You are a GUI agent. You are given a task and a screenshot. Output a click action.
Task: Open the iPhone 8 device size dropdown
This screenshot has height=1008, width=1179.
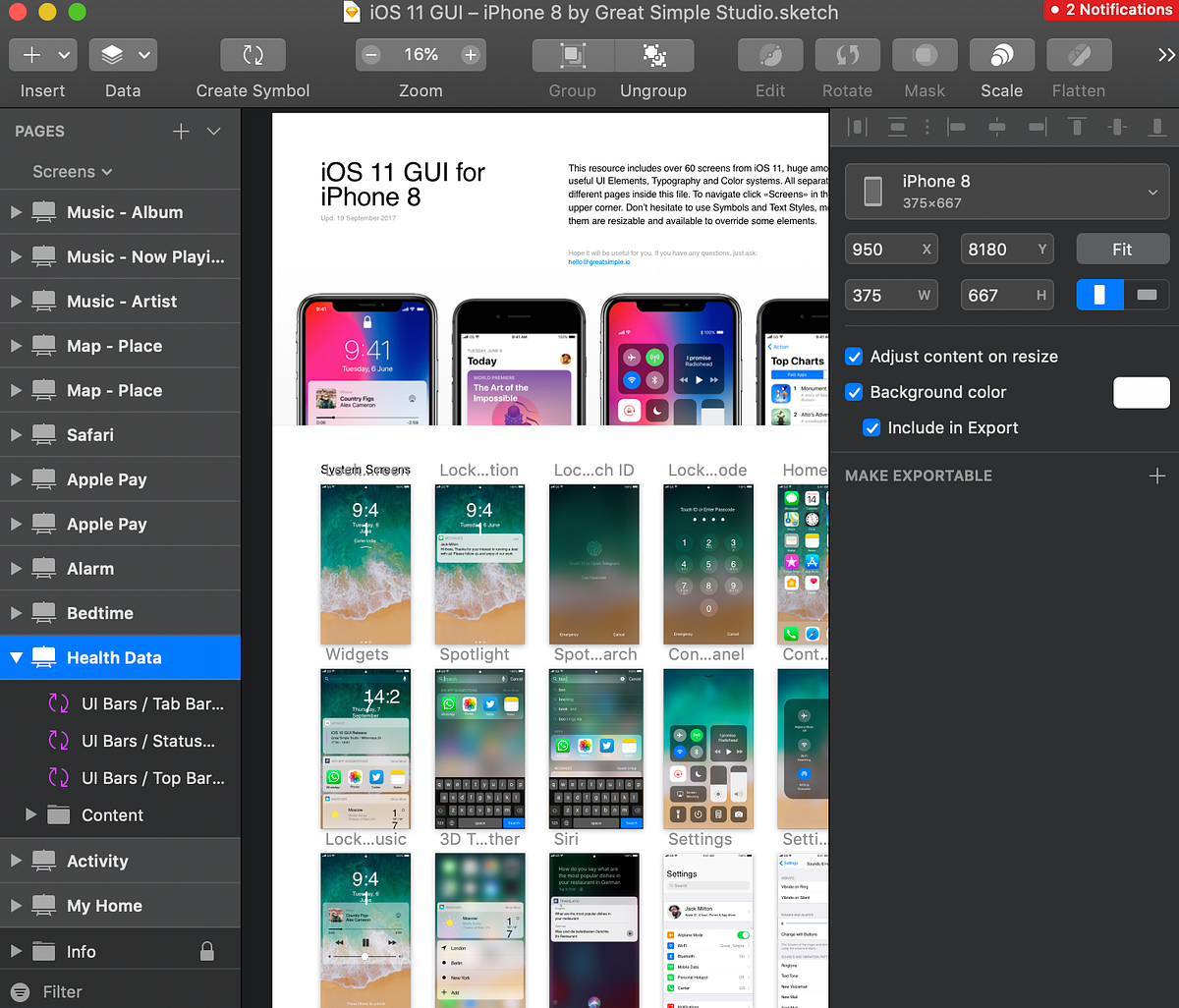1153,192
